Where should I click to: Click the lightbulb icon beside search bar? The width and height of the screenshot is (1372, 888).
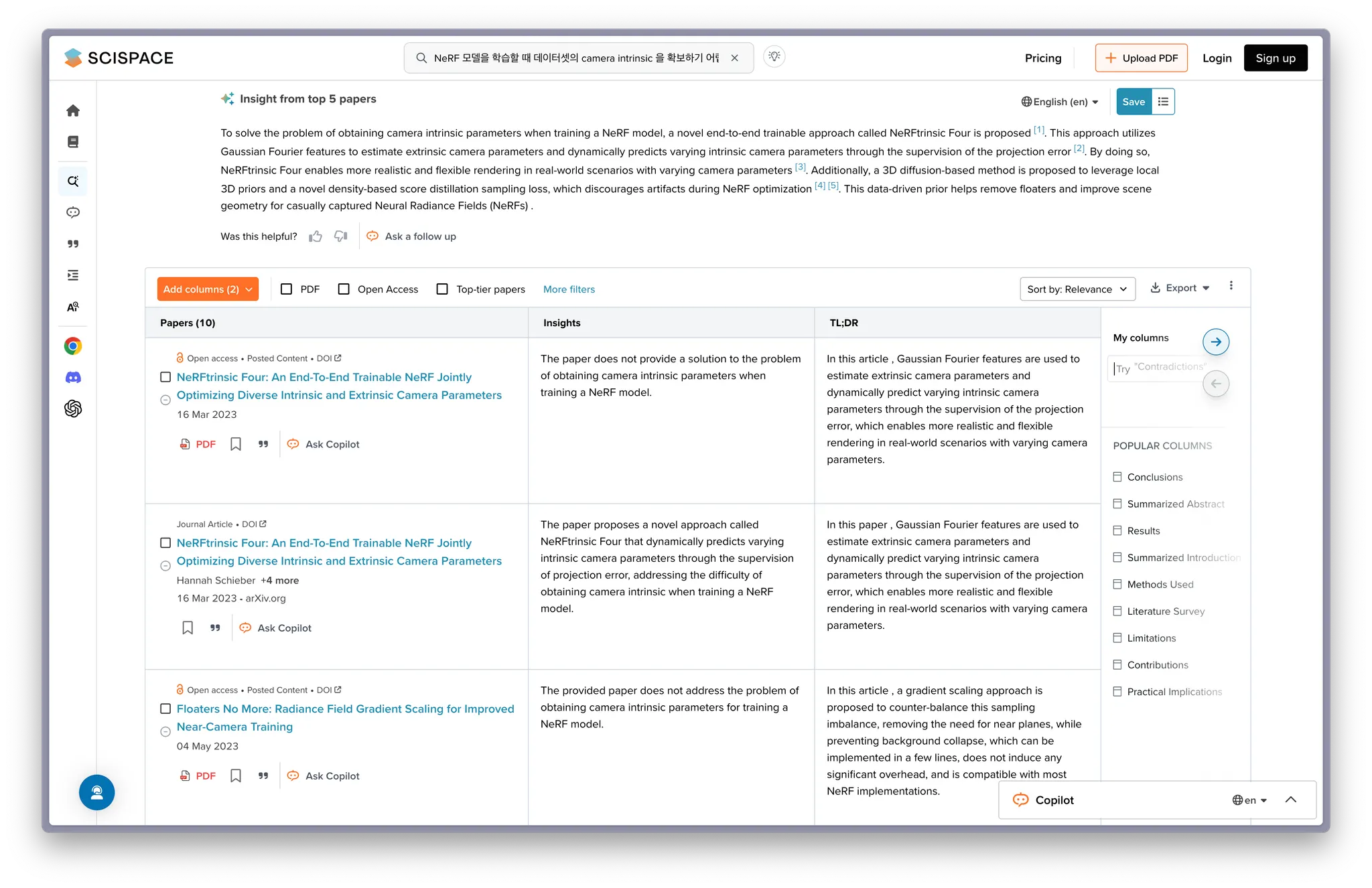tap(774, 57)
